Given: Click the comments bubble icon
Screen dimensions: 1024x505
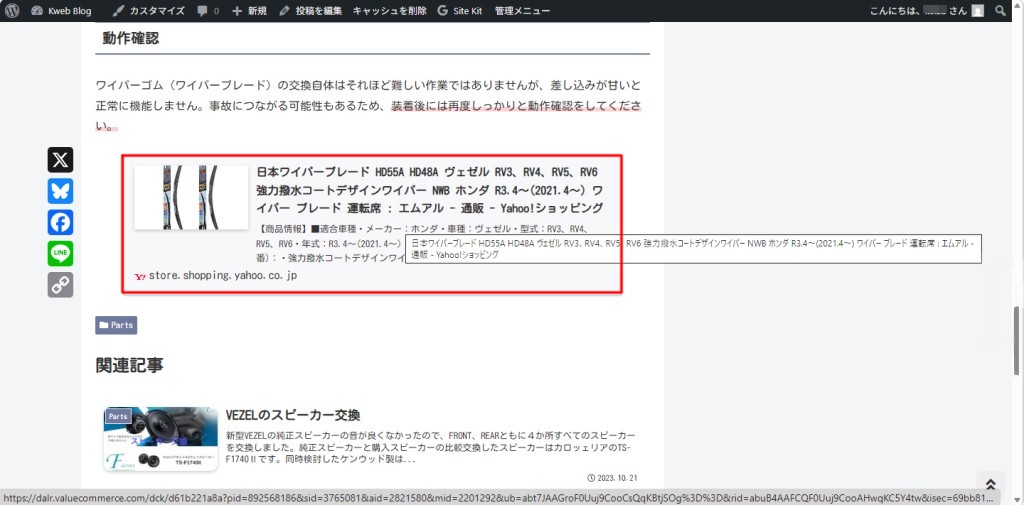Looking at the screenshot, I should tap(207, 11).
